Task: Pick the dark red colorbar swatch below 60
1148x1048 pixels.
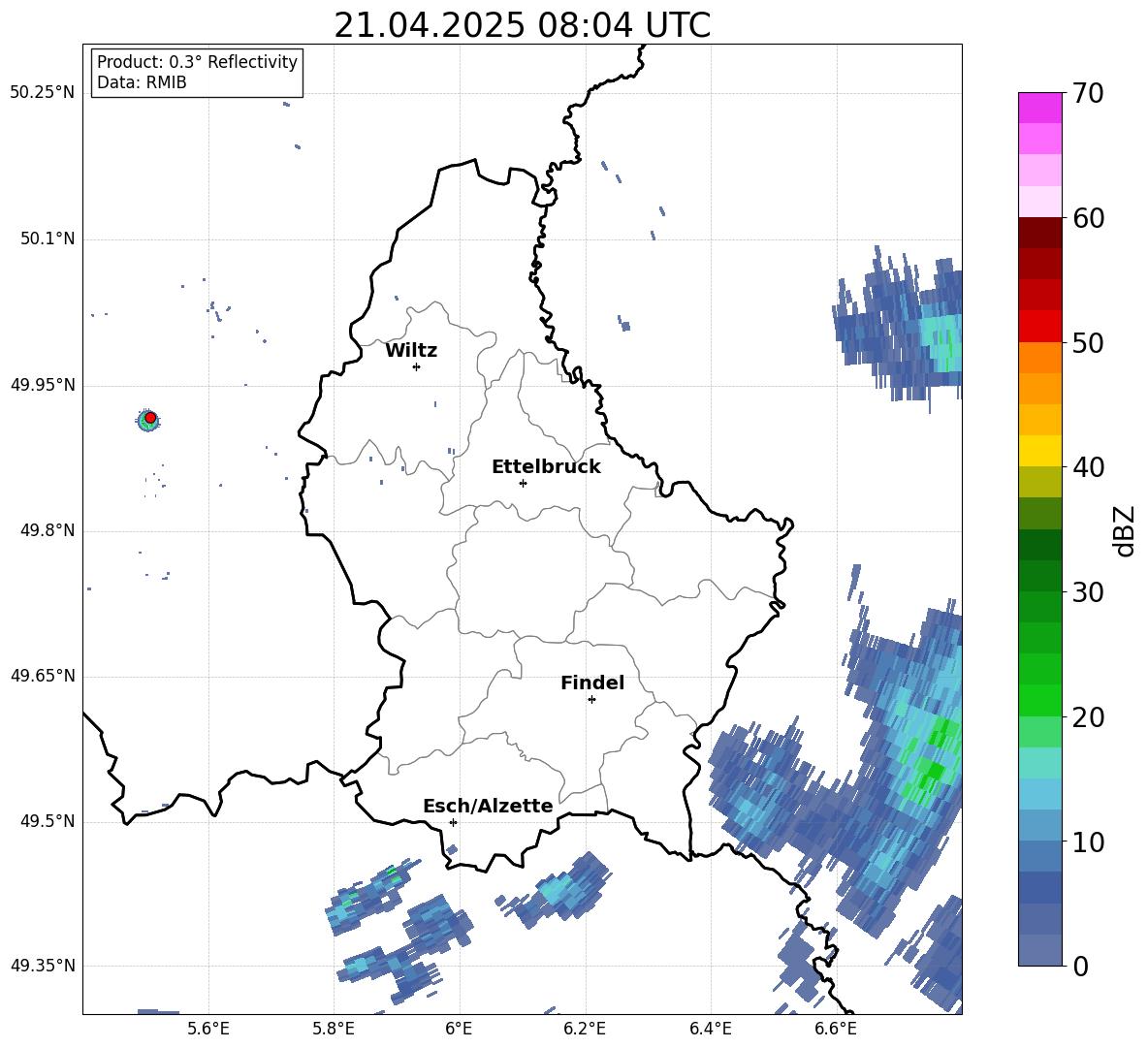Action: [1039, 233]
